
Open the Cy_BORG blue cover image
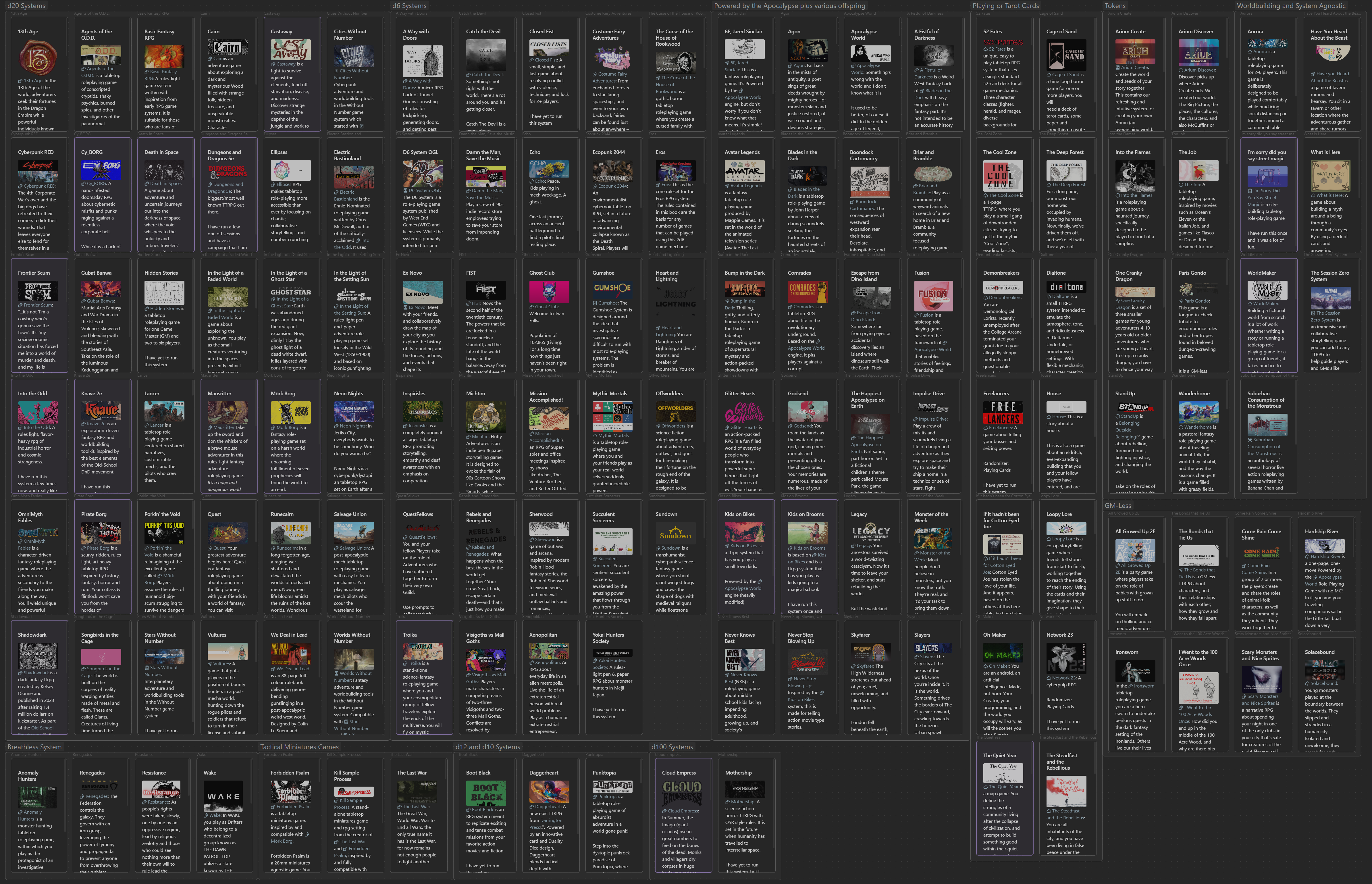(x=101, y=170)
